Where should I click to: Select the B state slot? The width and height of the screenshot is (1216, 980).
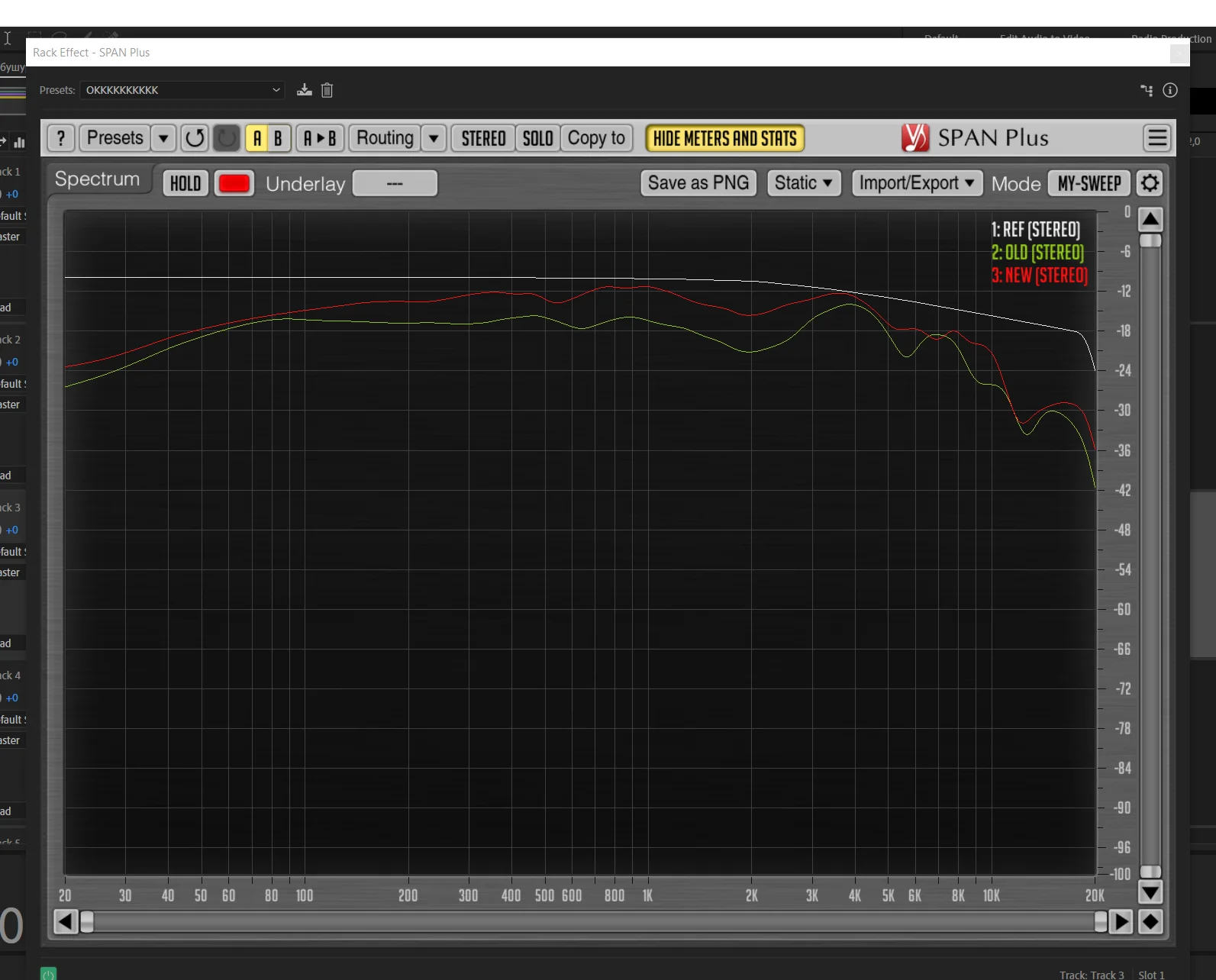[279, 138]
